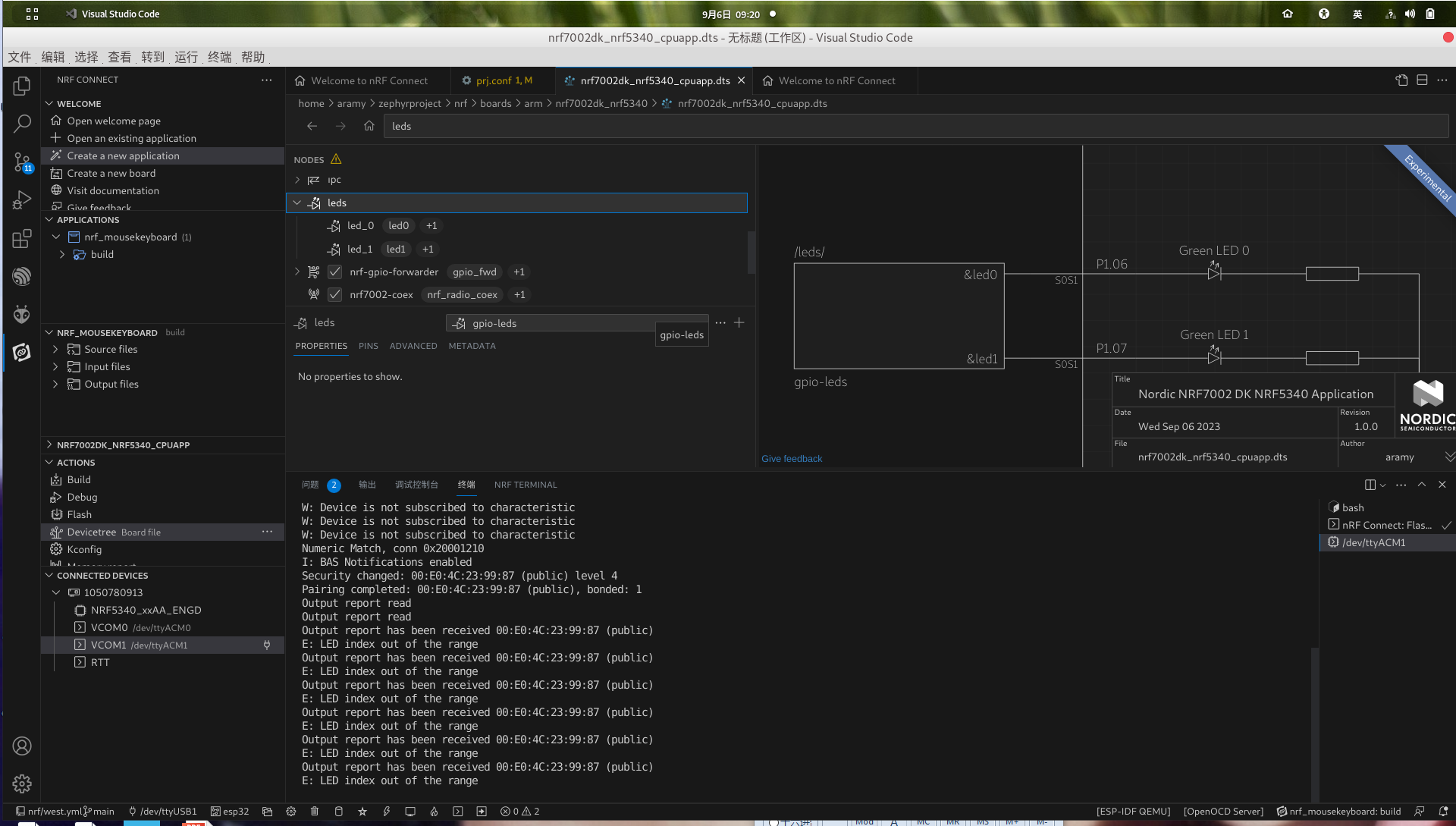Split the editor right
The height and width of the screenshot is (826, 1456).
[x=1422, y=80]
